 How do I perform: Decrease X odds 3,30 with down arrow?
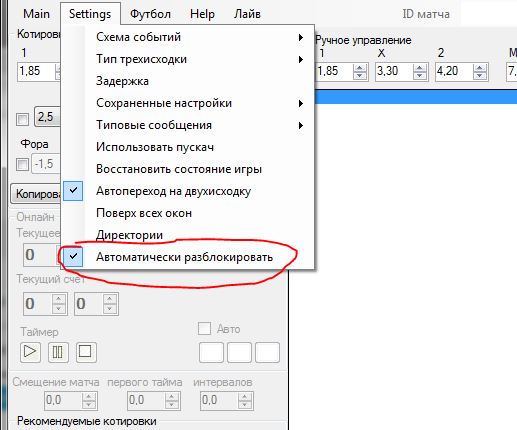420,76
